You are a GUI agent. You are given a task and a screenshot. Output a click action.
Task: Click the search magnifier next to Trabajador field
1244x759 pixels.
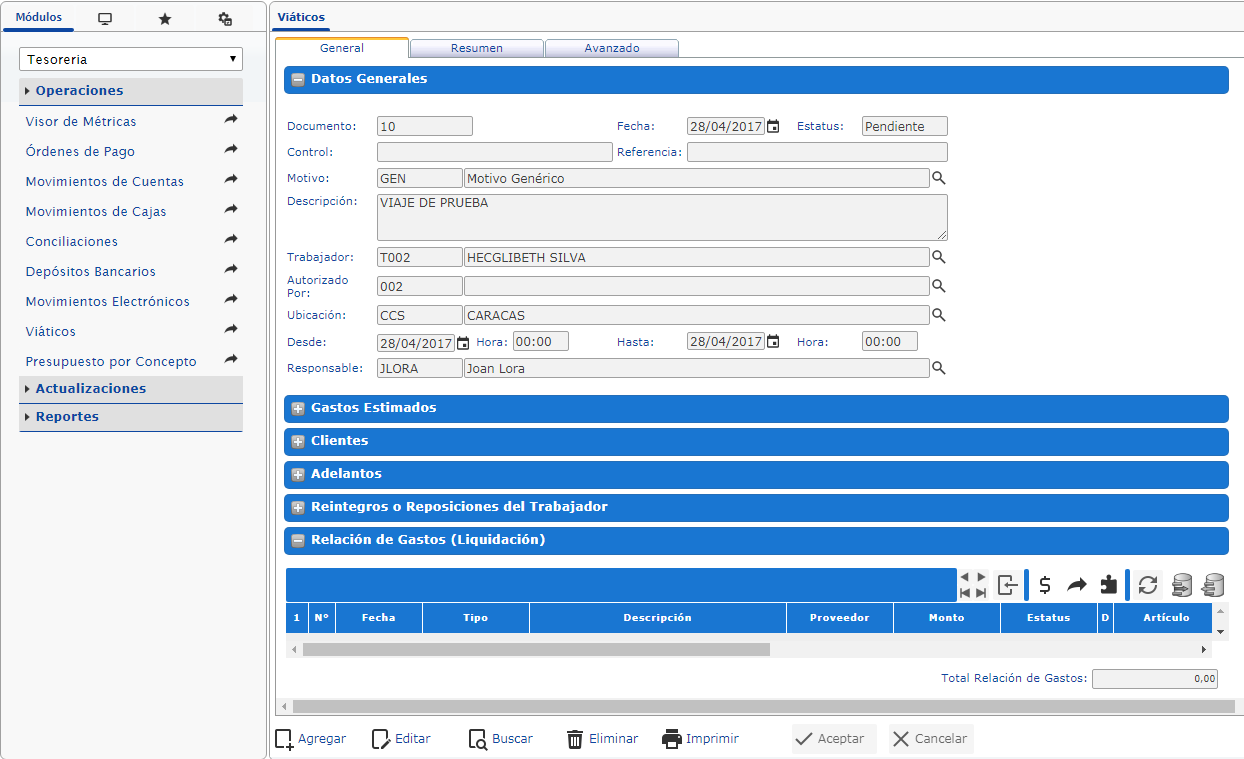pos(938,257)
